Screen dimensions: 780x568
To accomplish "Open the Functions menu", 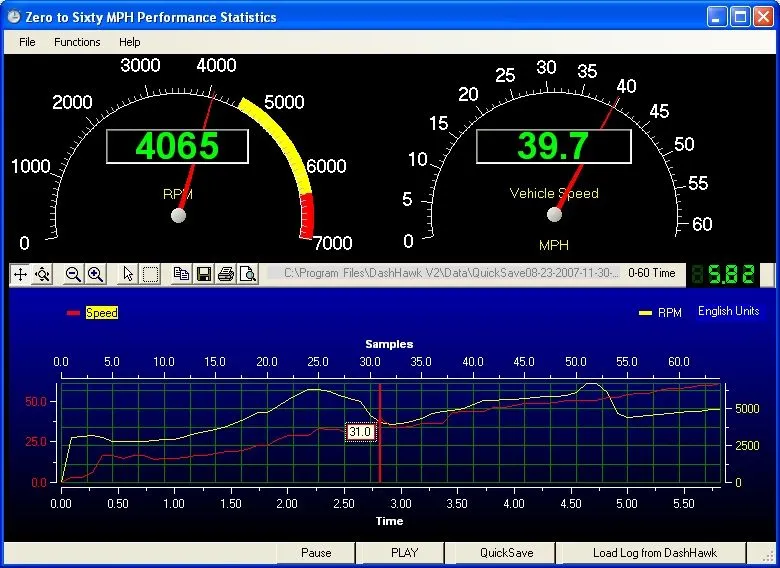I will click(x=77, y=42).
